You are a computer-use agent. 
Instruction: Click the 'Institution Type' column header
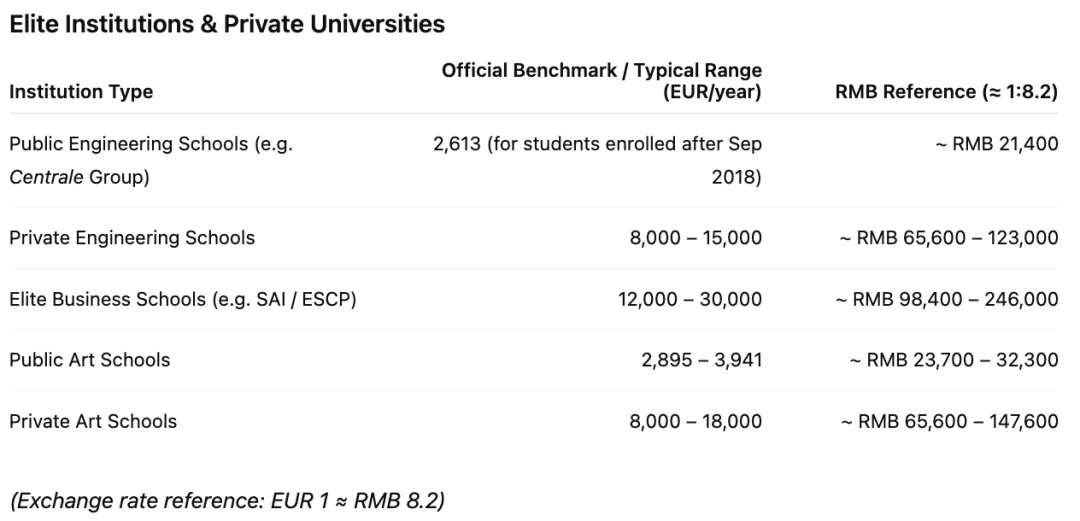coord(81,92)
